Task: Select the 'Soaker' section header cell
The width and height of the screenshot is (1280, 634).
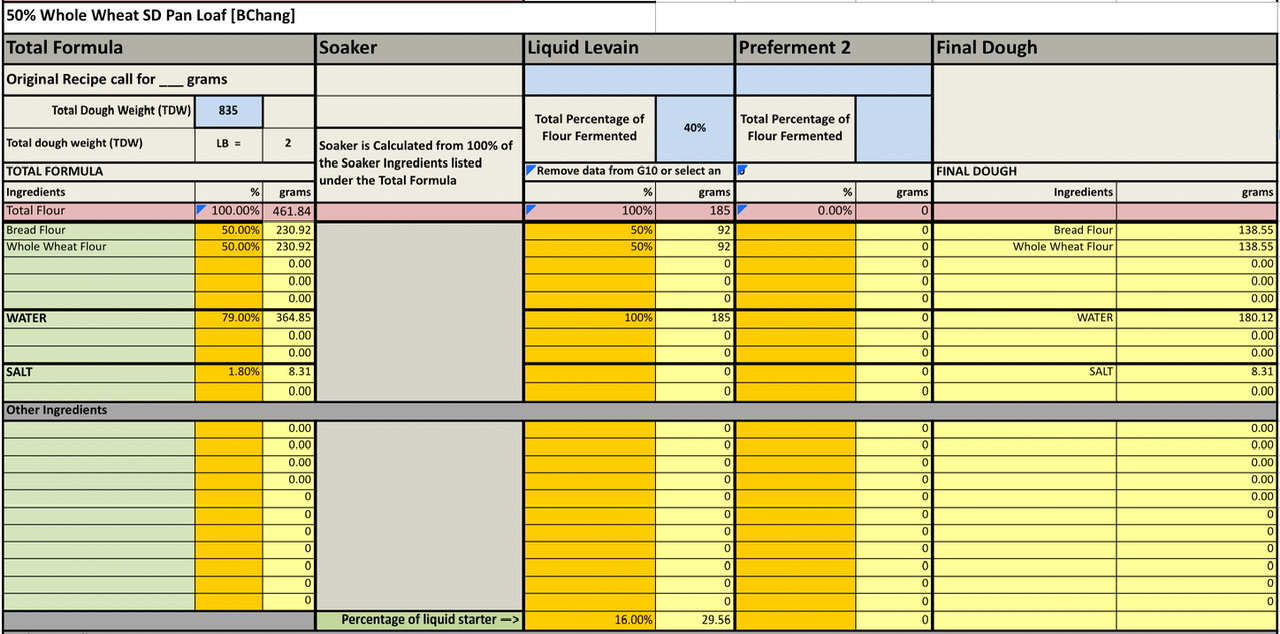Action: 419,48
